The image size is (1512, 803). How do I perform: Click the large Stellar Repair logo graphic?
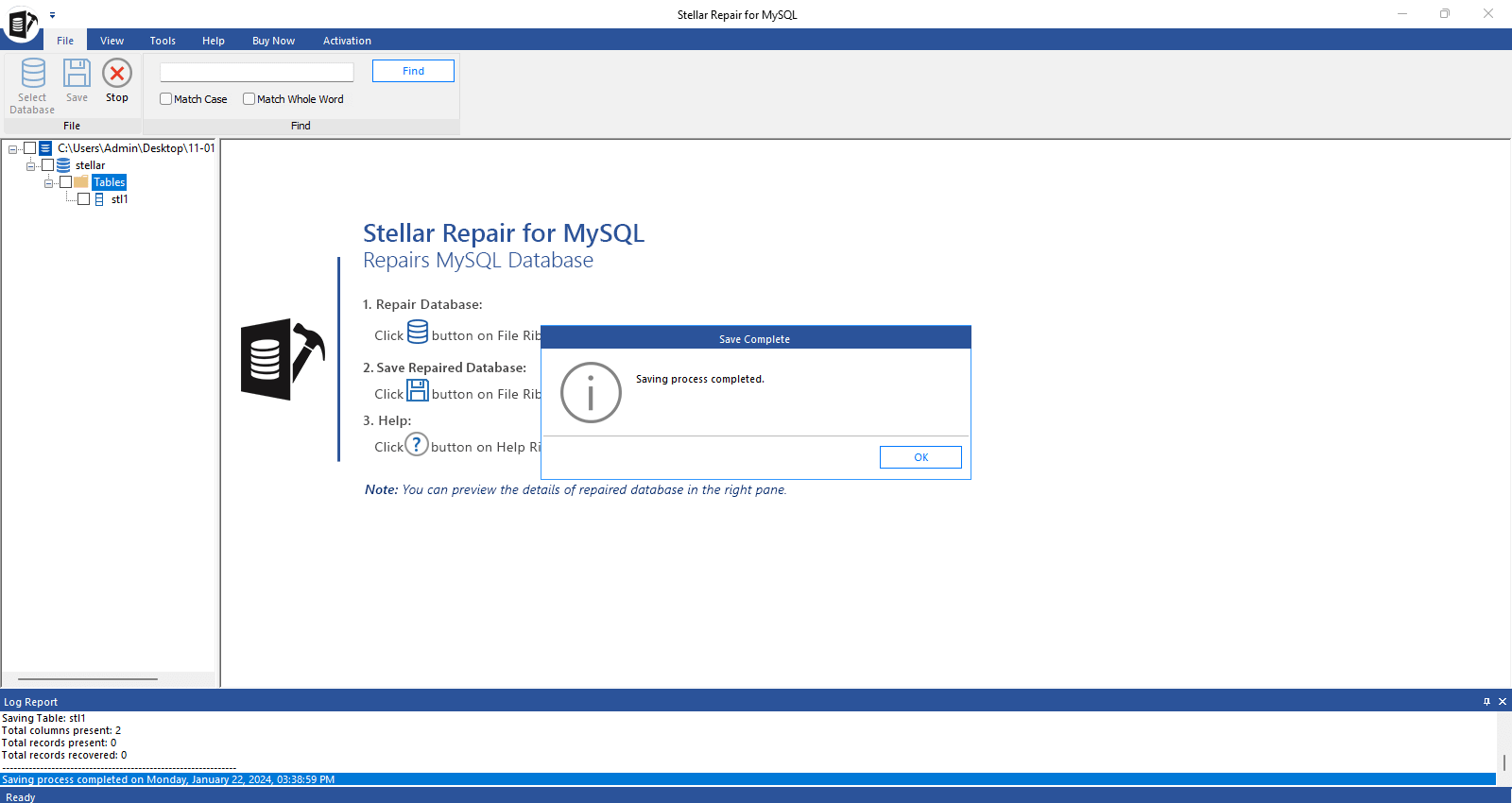[282, 359]
